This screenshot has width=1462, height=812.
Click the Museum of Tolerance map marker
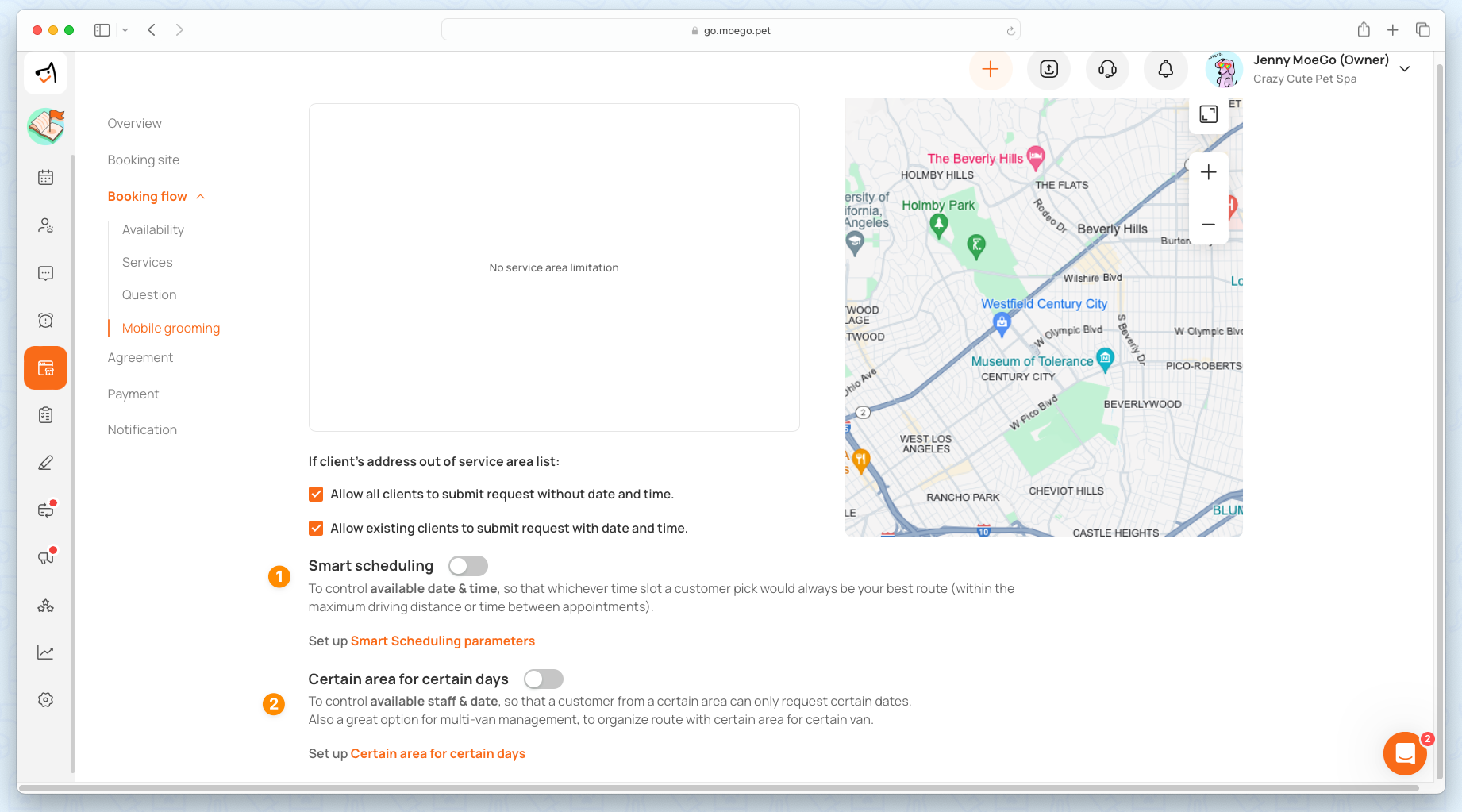tap(1106, 359)
